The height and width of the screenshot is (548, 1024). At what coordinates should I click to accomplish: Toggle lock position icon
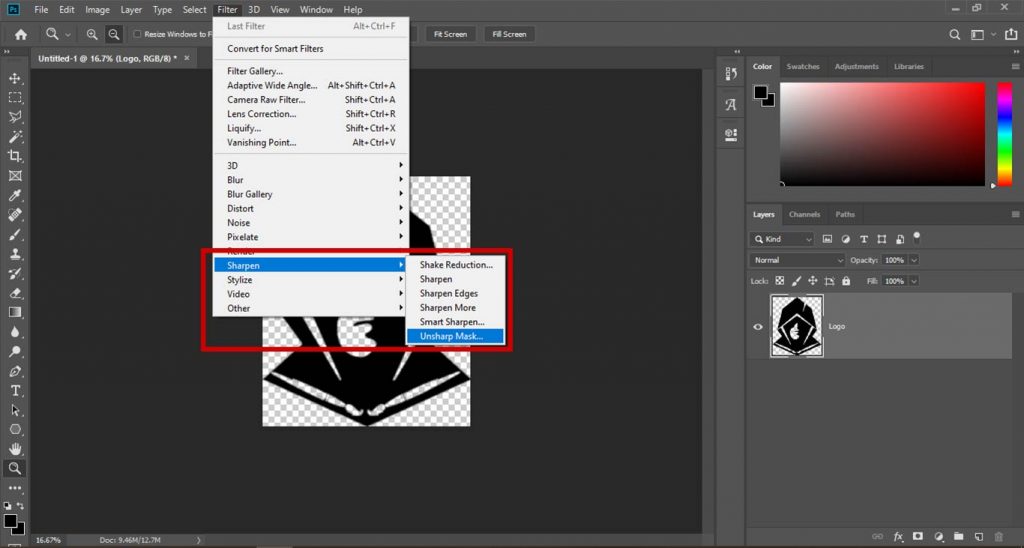pyautogui.click(x=812, y=281)
